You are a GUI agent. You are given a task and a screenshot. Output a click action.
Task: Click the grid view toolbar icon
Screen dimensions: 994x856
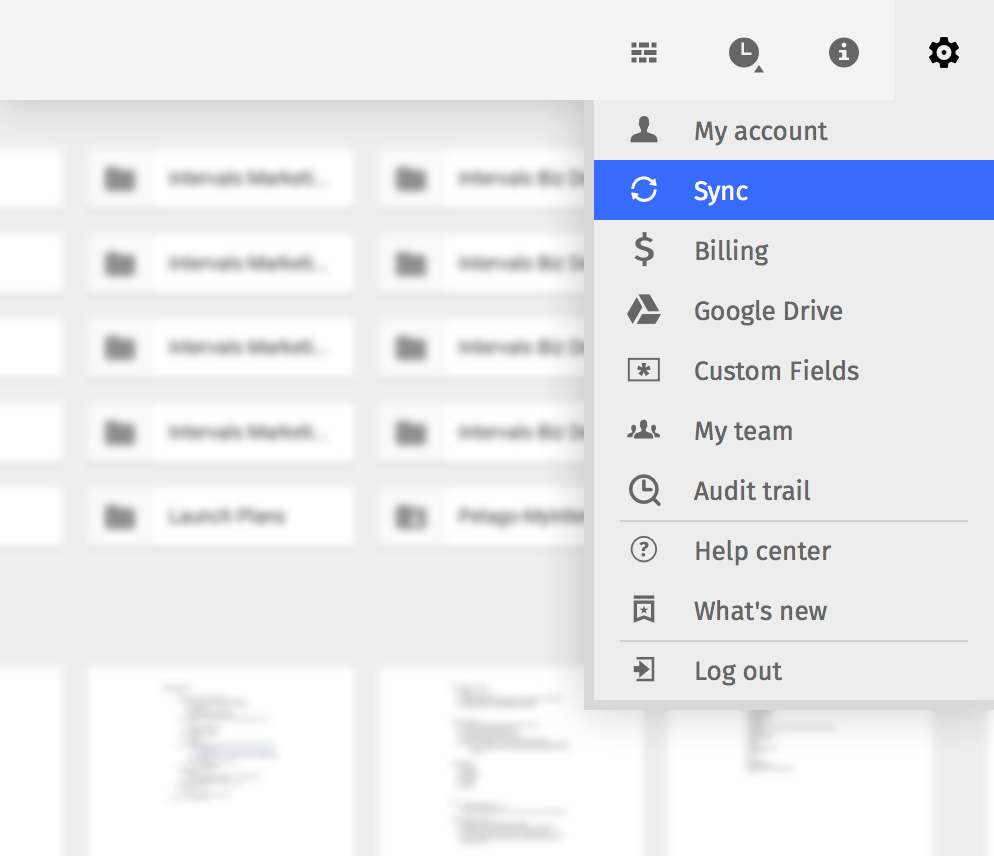coord(644,52)
